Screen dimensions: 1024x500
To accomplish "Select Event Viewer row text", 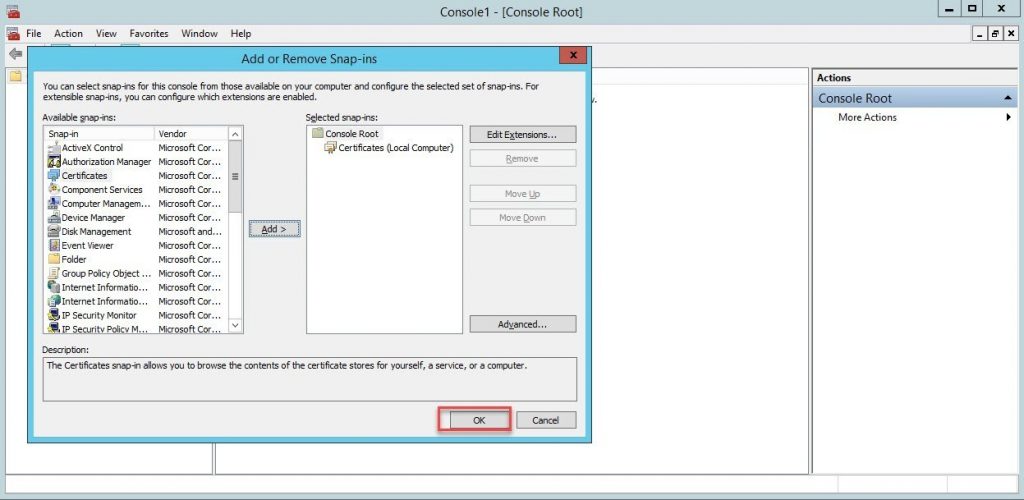I will (88, 245).
